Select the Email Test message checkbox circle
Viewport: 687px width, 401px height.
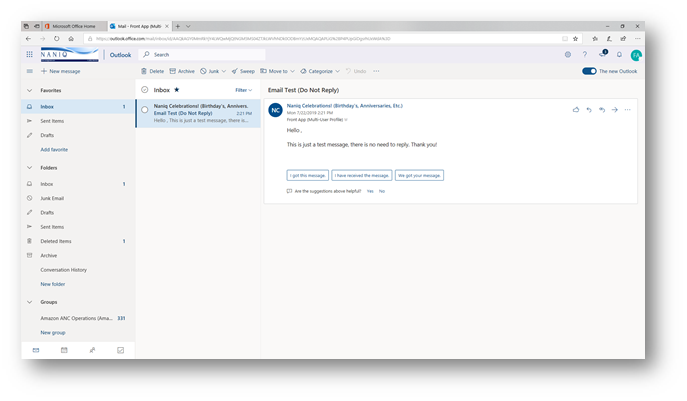(145, 109)
